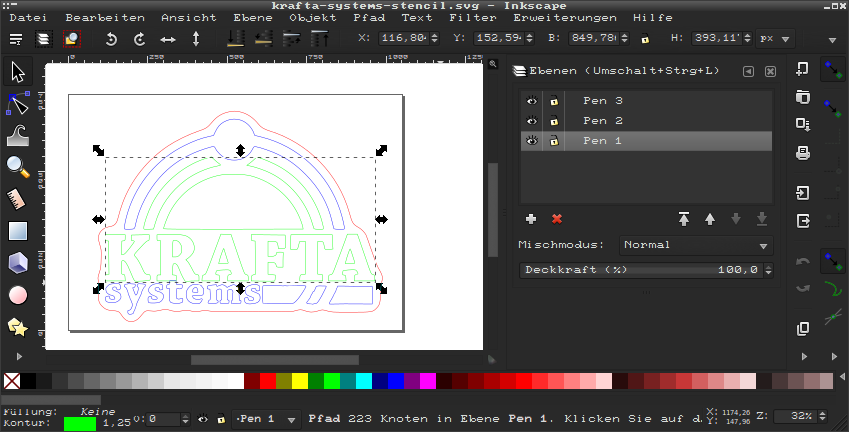Click the Layers panel iconify arrow
Viewport: 849px width, 432px height.
point(748,71)
